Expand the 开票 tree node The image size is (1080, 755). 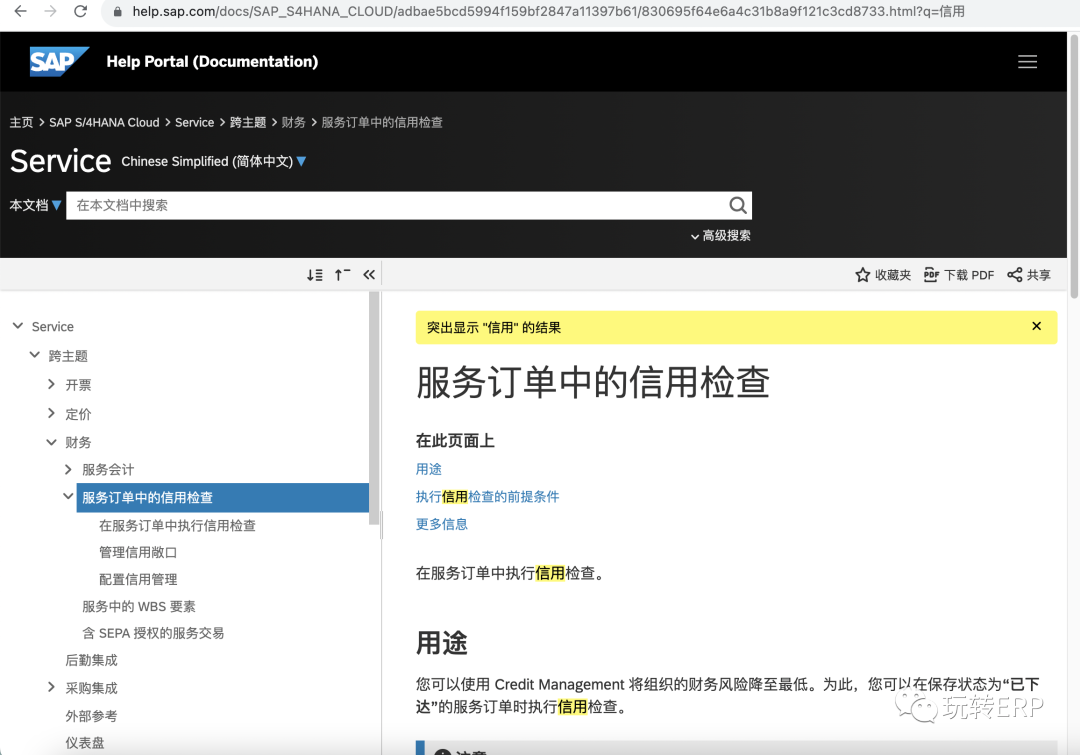51,384
